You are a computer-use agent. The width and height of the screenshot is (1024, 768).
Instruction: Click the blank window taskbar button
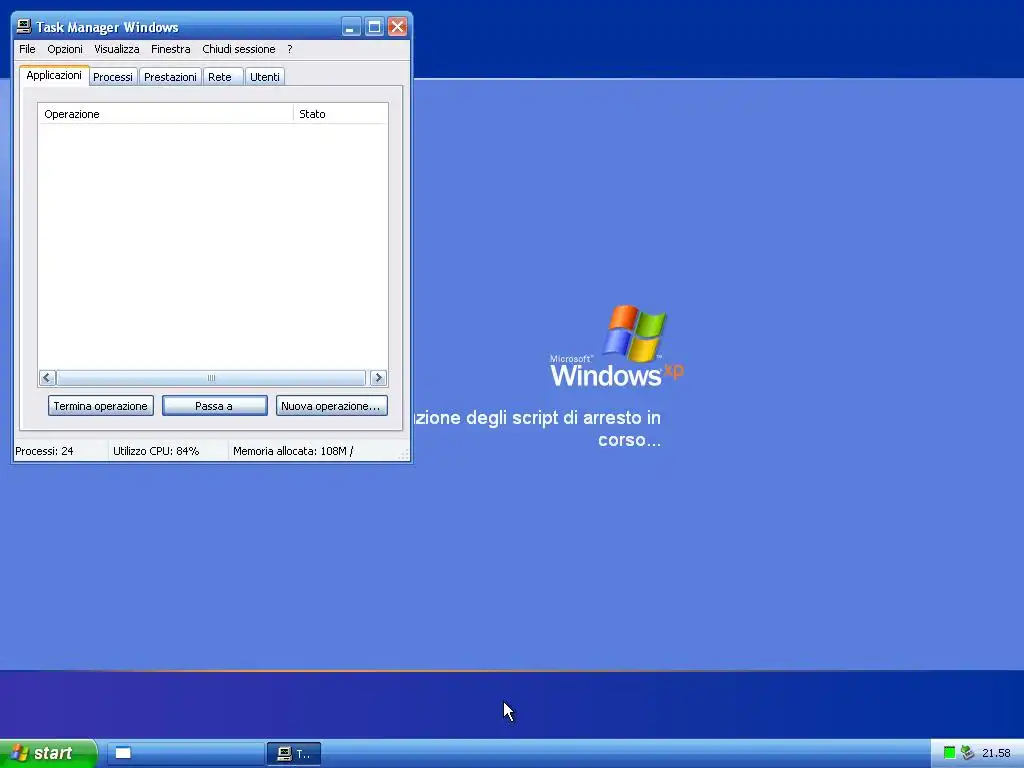[x=185, y=753]
